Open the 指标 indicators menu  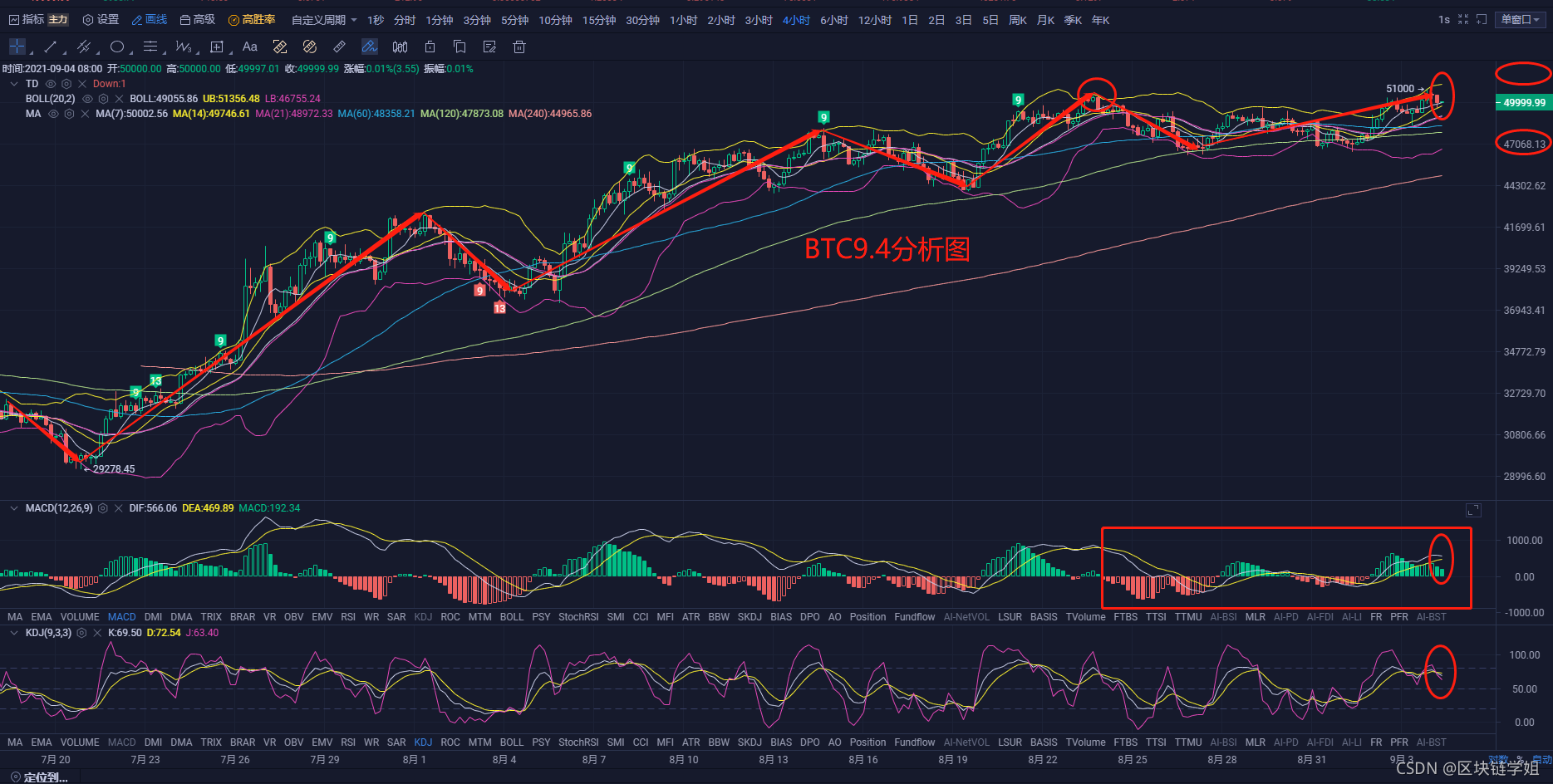(26, 20)
